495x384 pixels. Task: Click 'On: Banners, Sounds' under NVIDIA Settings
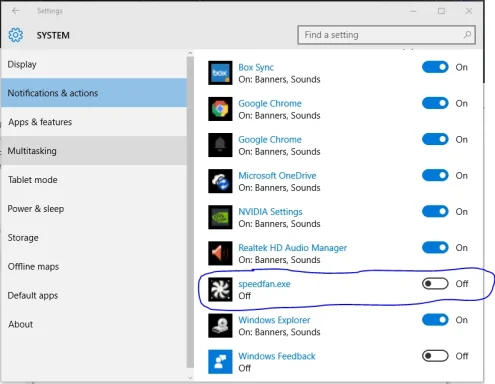[x=279, y=224]
